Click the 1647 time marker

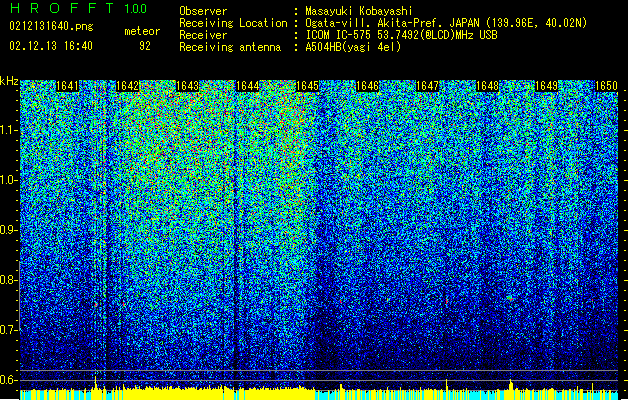428,86
